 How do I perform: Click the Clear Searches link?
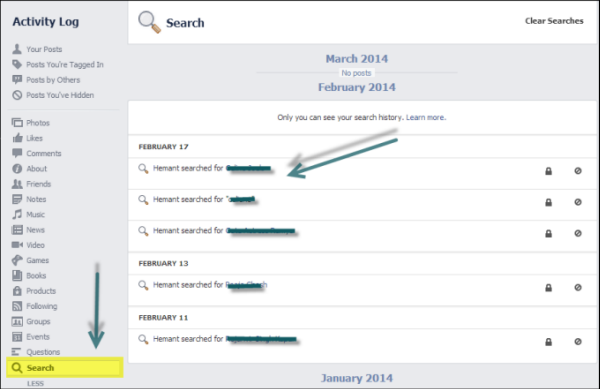pyautogui.click(x=554, y=21)
